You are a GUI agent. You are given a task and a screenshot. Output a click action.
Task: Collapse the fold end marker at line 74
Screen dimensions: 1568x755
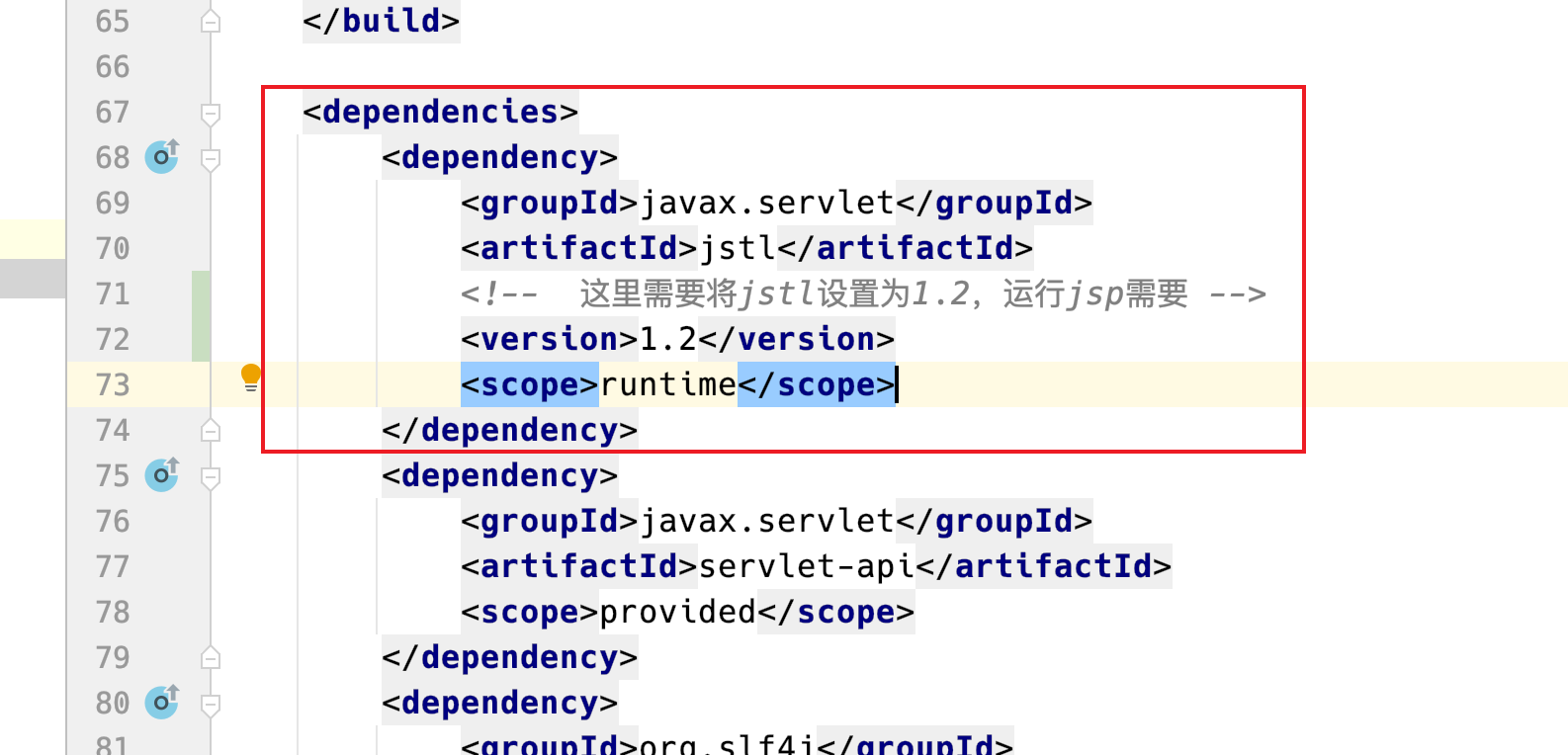210,430
